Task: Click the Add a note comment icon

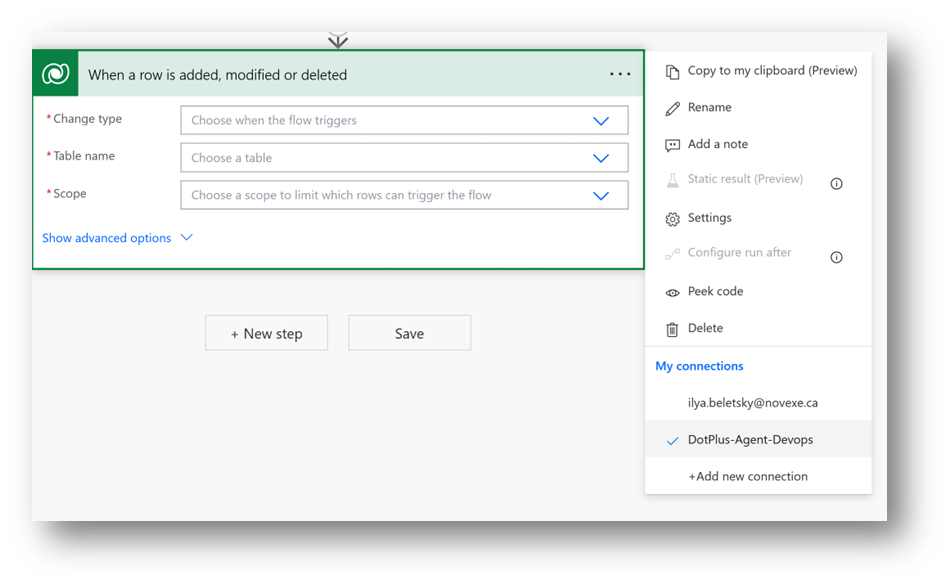Action: tap(672, 145)
